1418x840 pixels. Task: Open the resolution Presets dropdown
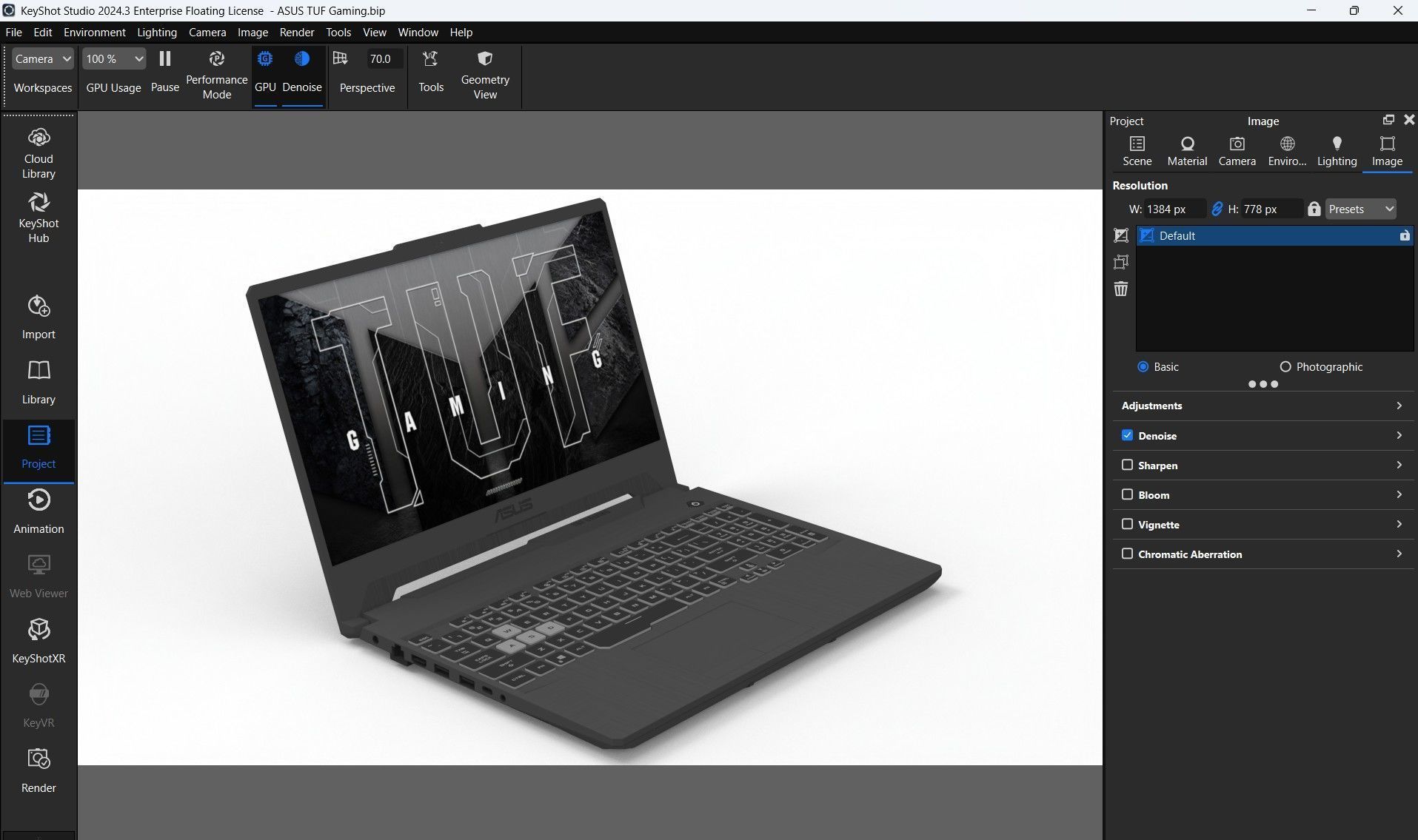tap(1361, 209)
